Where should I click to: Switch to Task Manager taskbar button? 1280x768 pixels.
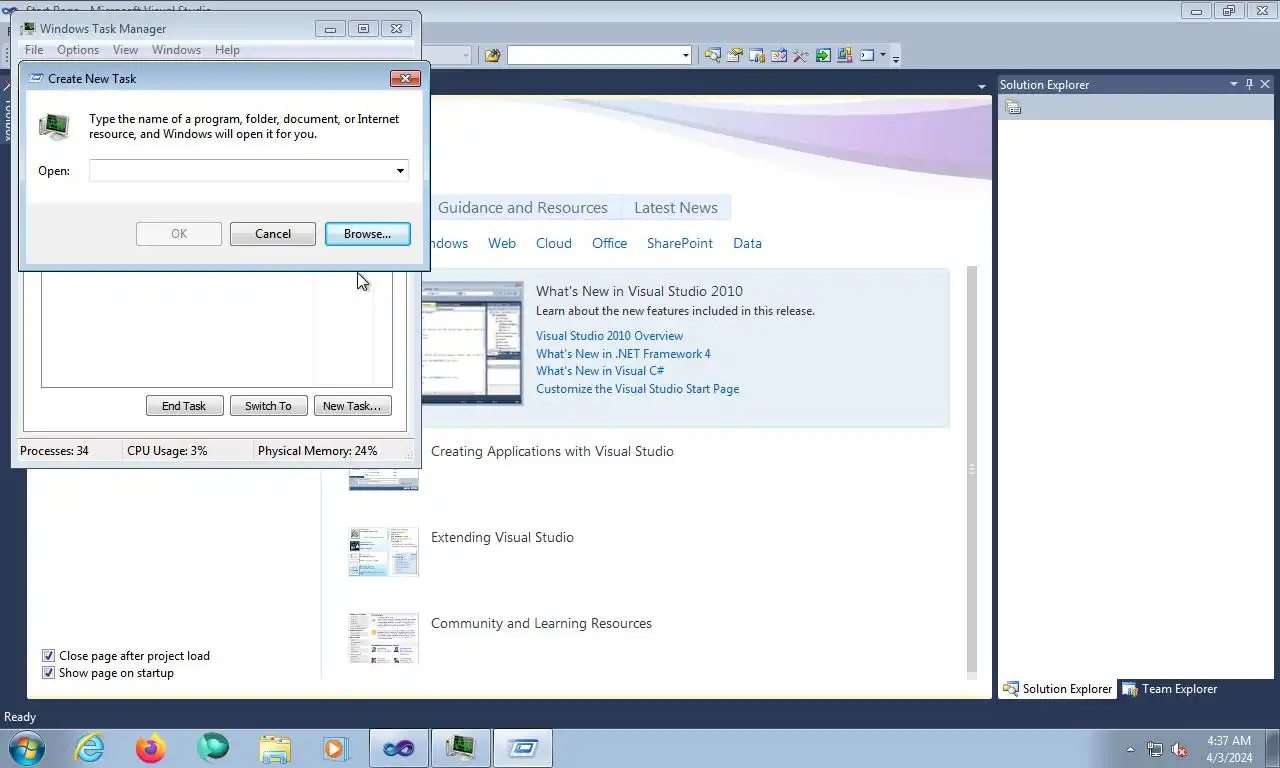[460, 748]
